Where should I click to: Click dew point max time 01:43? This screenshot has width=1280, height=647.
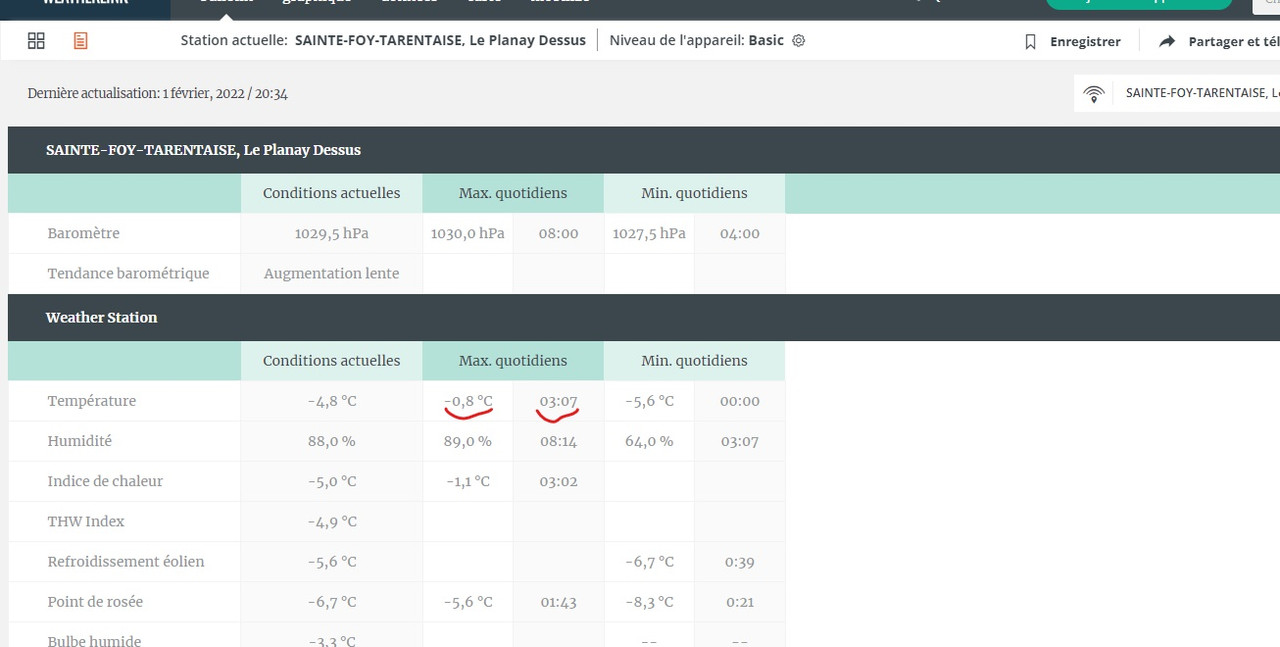tap(559, 602)
